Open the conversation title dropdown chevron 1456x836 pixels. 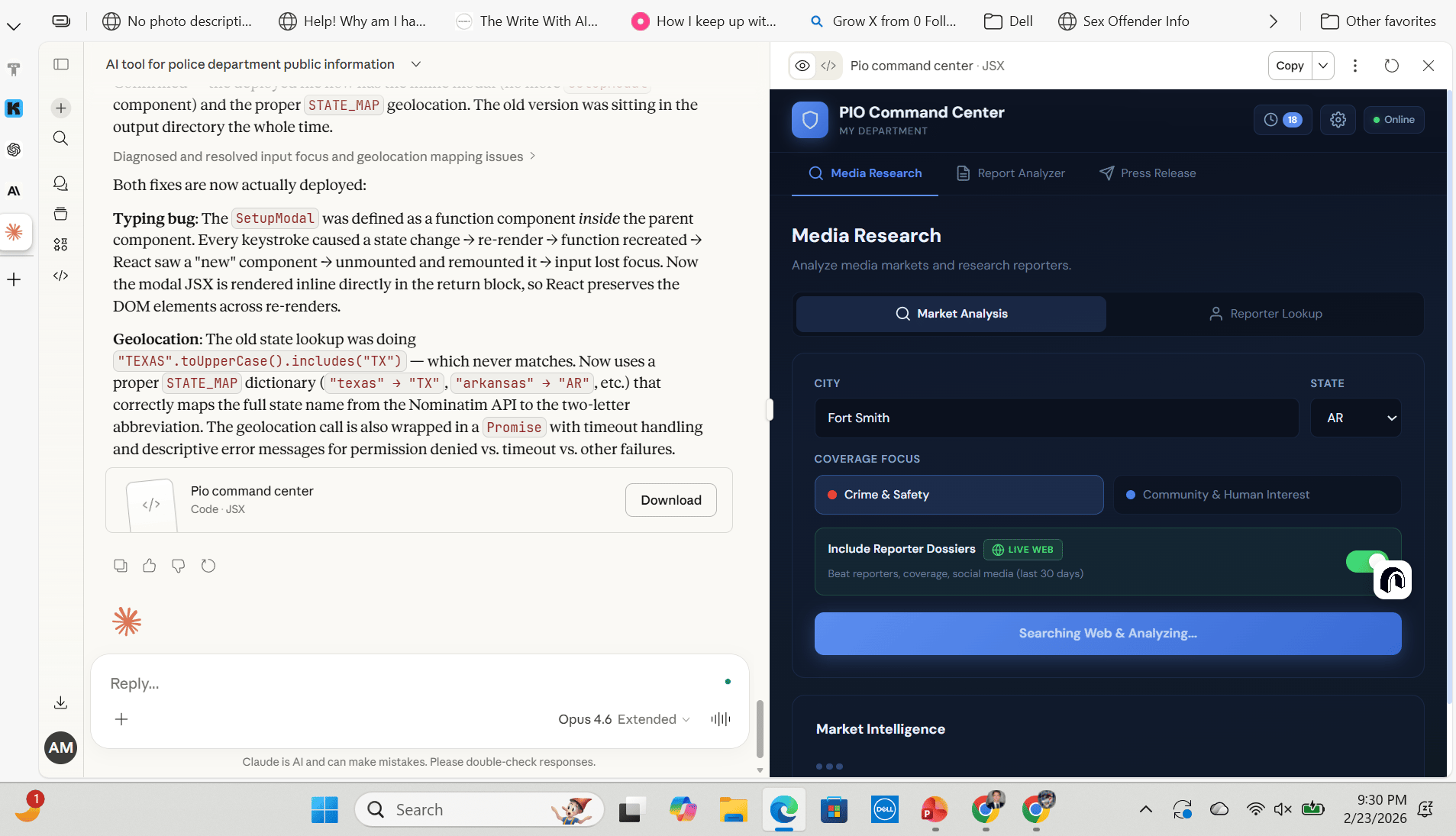coord(416,64)
